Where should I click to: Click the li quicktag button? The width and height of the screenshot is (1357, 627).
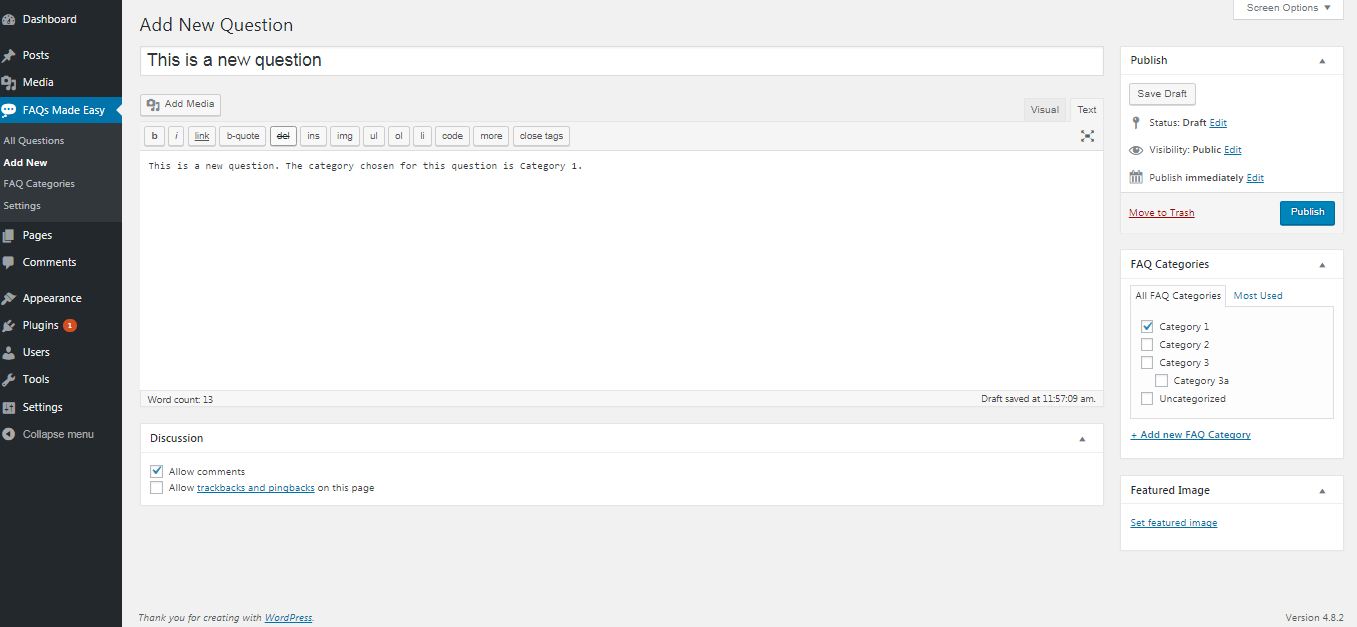[x=423, y=136]
